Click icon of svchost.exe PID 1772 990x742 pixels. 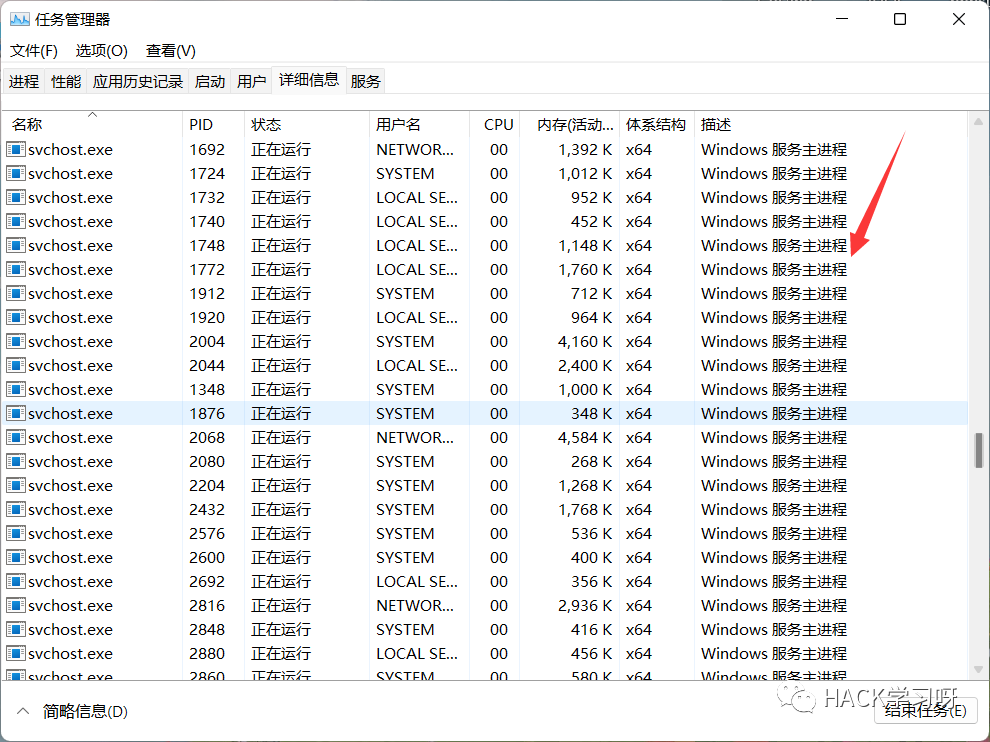tap(16, 270)
